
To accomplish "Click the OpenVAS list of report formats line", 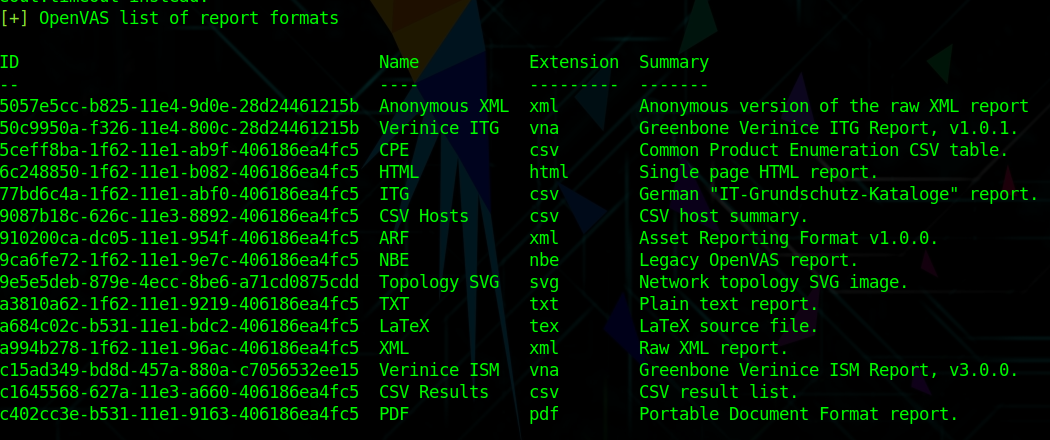I will coord(169,18).
